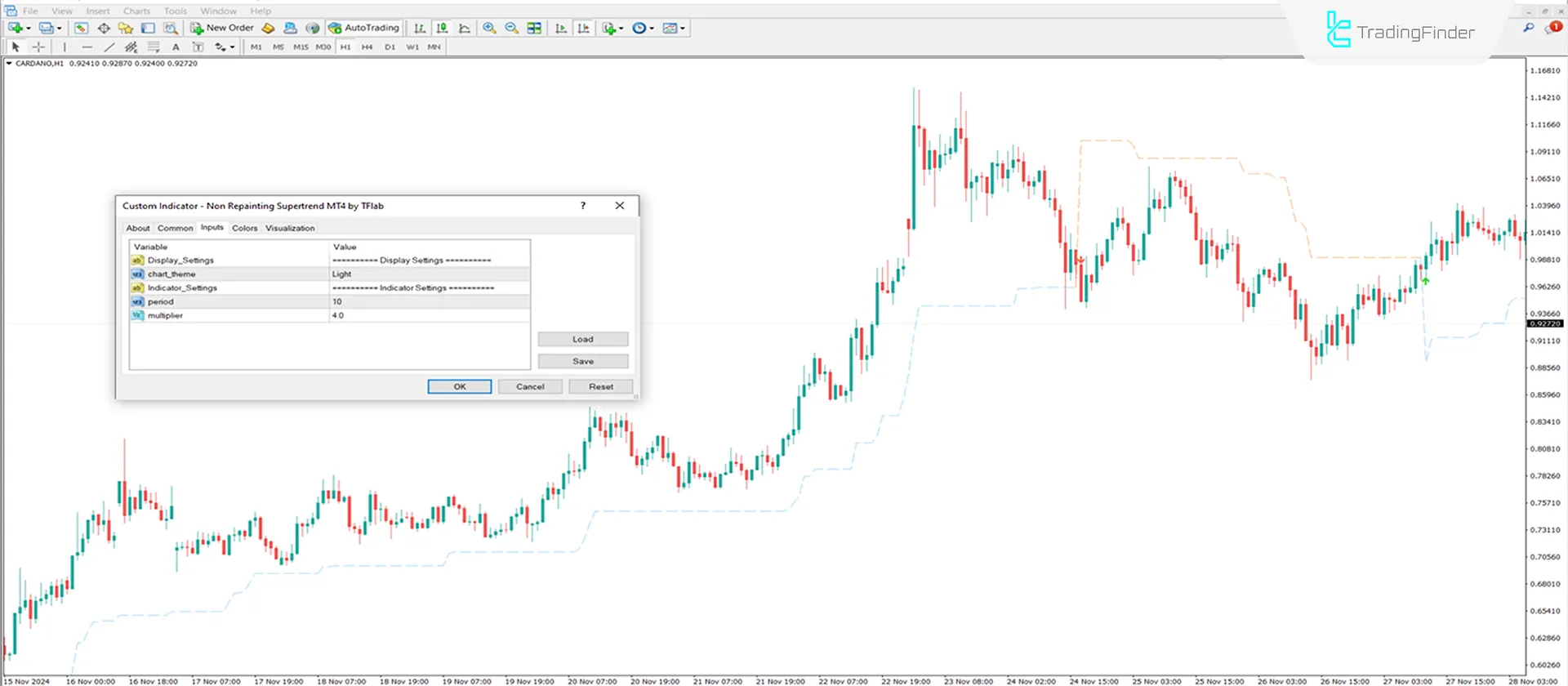Expand the periodicity clock dropdown
The height and width of the screenshot is (686, 1568).
click(x=652, y=29)
